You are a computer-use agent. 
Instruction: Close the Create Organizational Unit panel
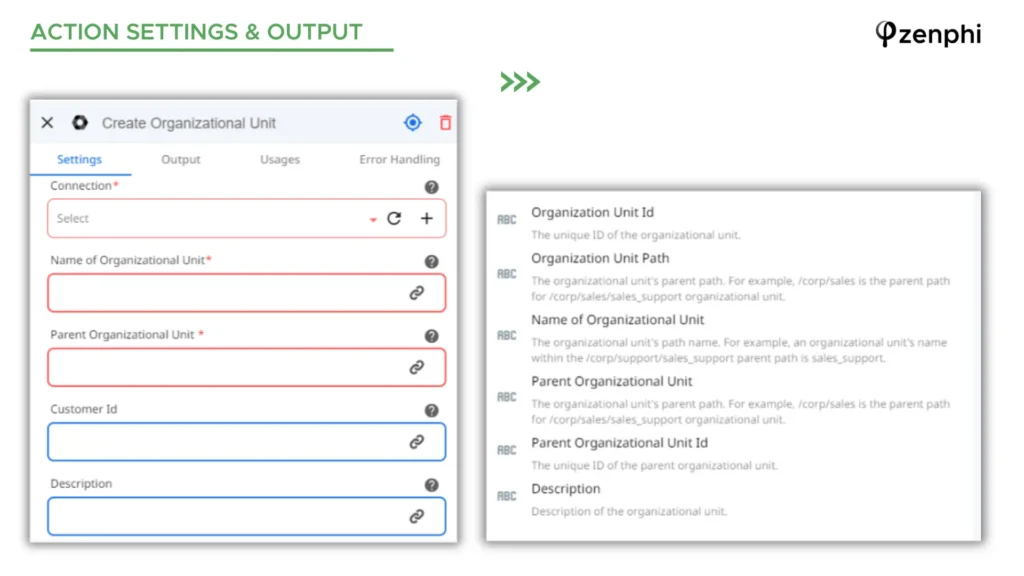click(47, 123)
